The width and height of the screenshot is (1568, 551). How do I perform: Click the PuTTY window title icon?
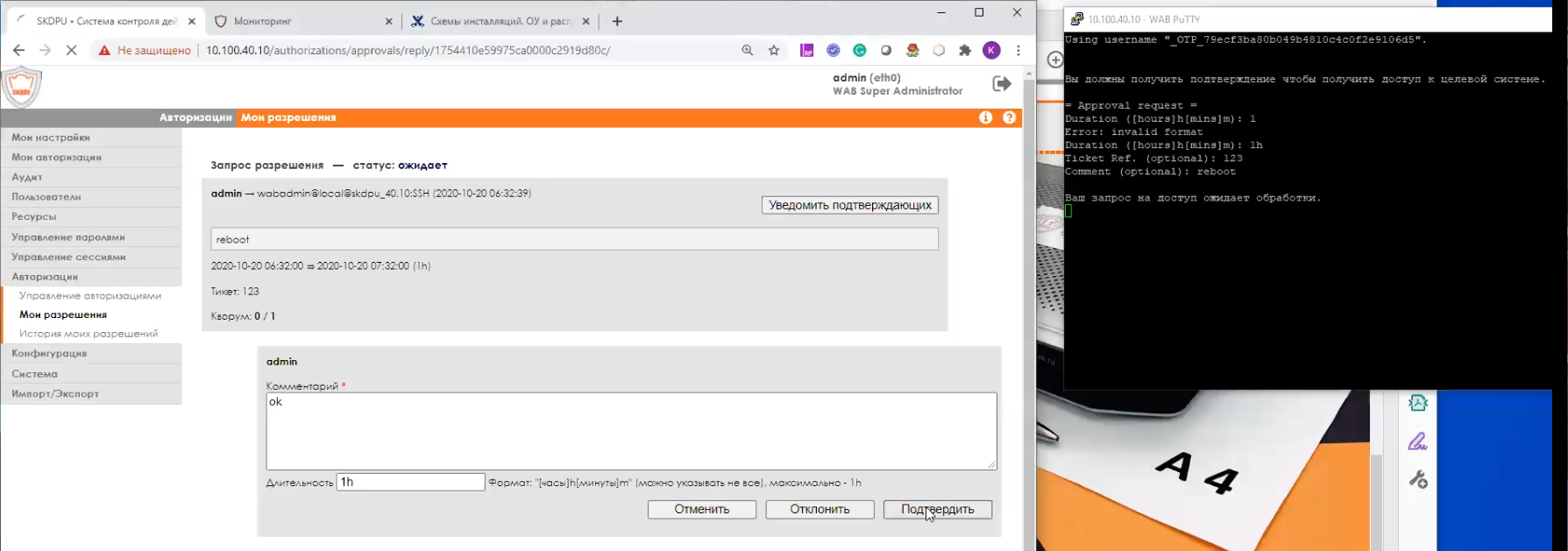pyautogui.click(x=1077, y=19)
